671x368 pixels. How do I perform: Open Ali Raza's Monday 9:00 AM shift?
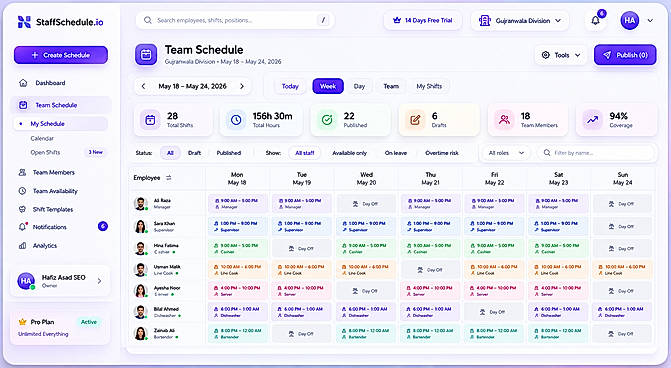pyautogui.click(x=238, y=203)
